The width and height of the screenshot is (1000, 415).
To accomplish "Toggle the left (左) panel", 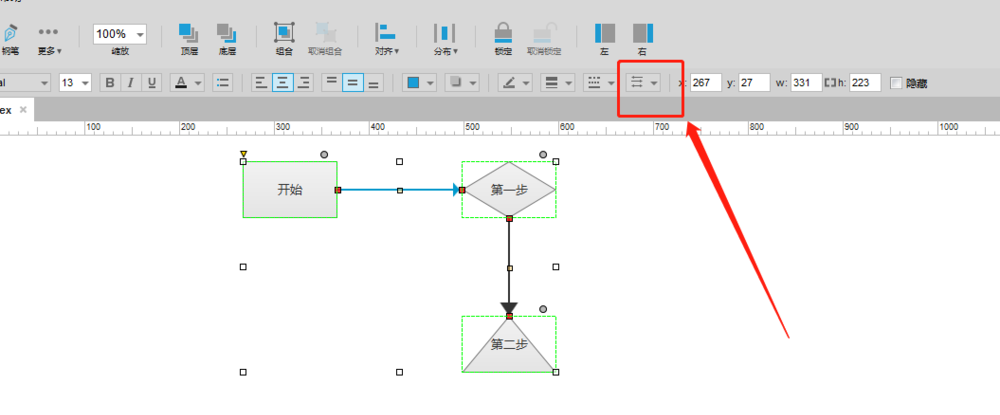I will pos(605,38).
